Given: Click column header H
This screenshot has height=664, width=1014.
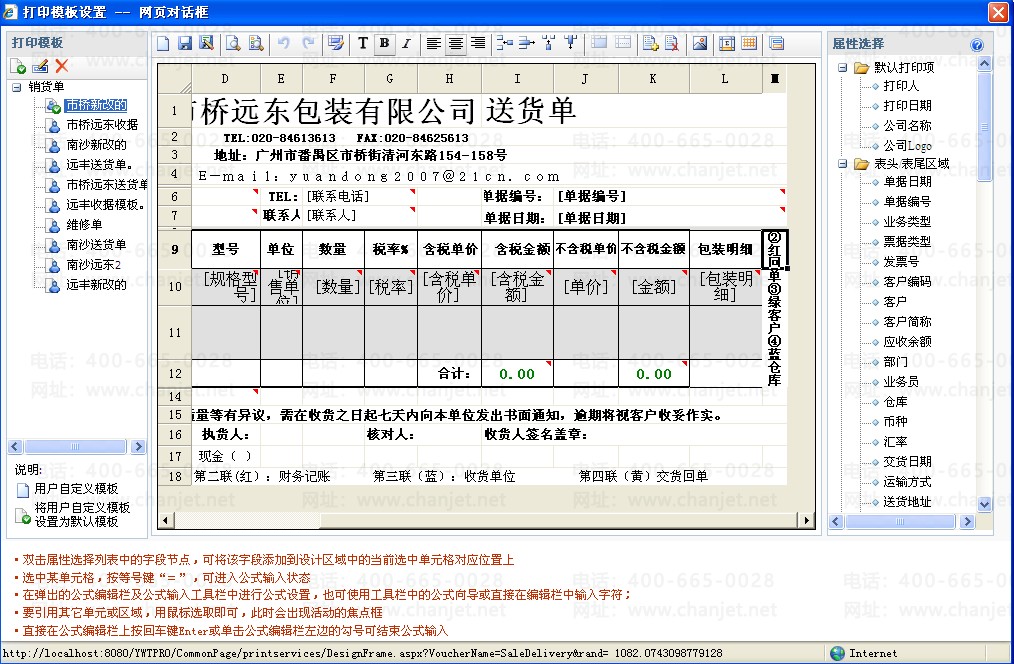Looking at the screenshot, I should point(449,79).
